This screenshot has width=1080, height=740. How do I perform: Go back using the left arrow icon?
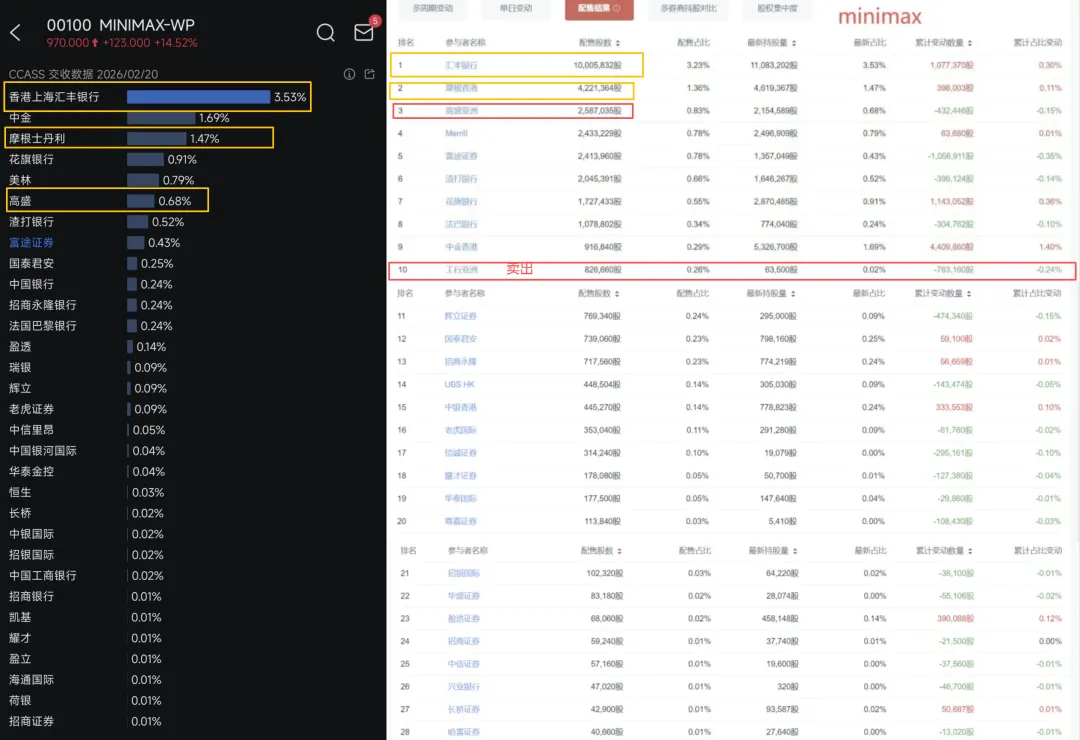[x=16, y=32]
